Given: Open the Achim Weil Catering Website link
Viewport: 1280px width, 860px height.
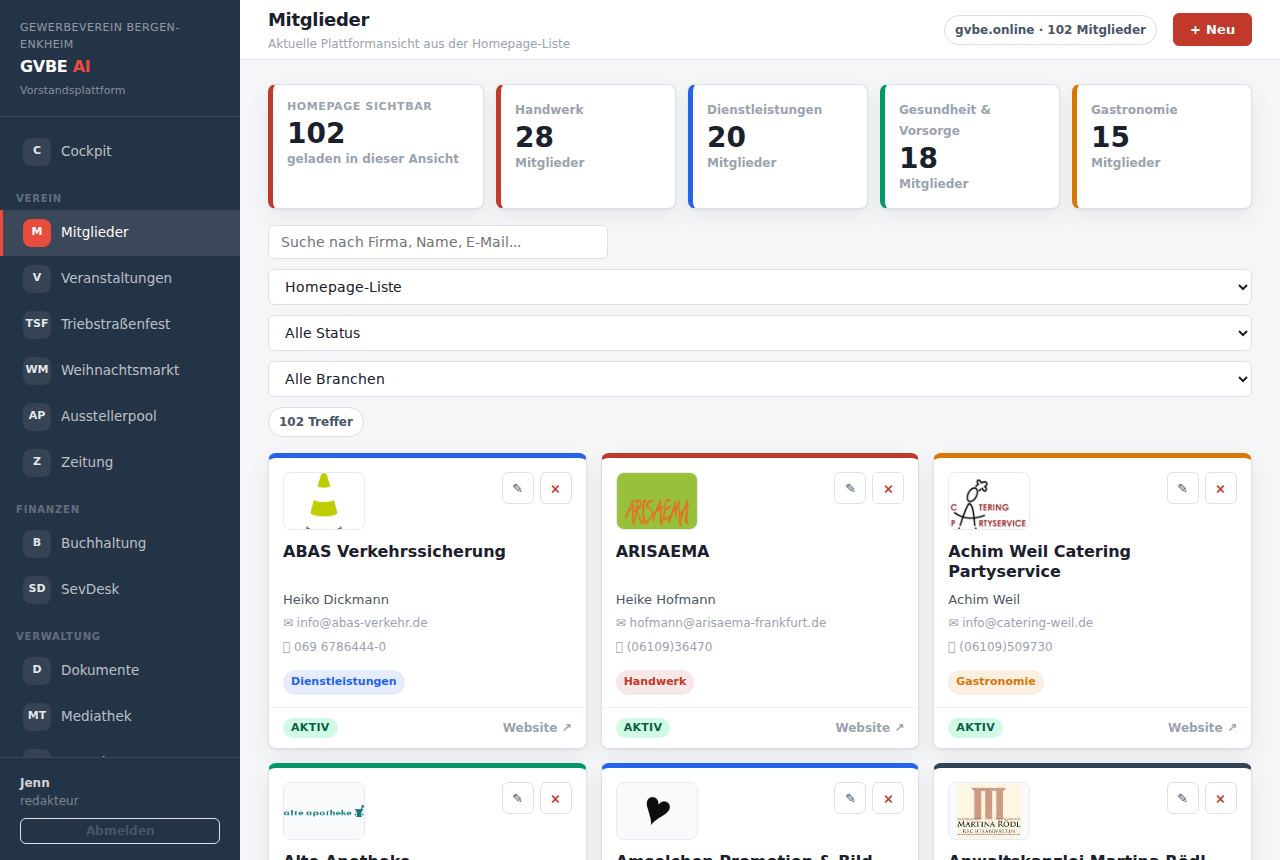Looking at the screenshot, I should [x=1202, y=728].
